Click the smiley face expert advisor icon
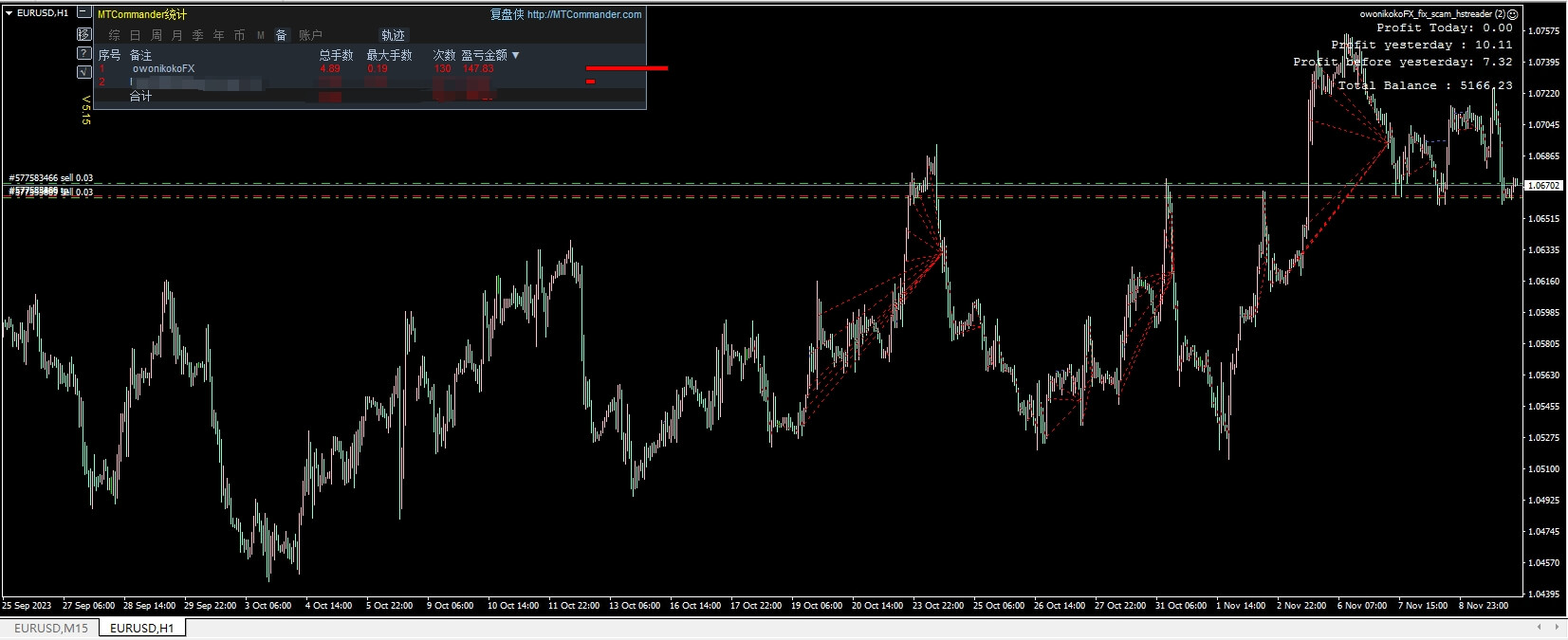This screenshot has height=640, width=1568. (x=1512, y=14)
